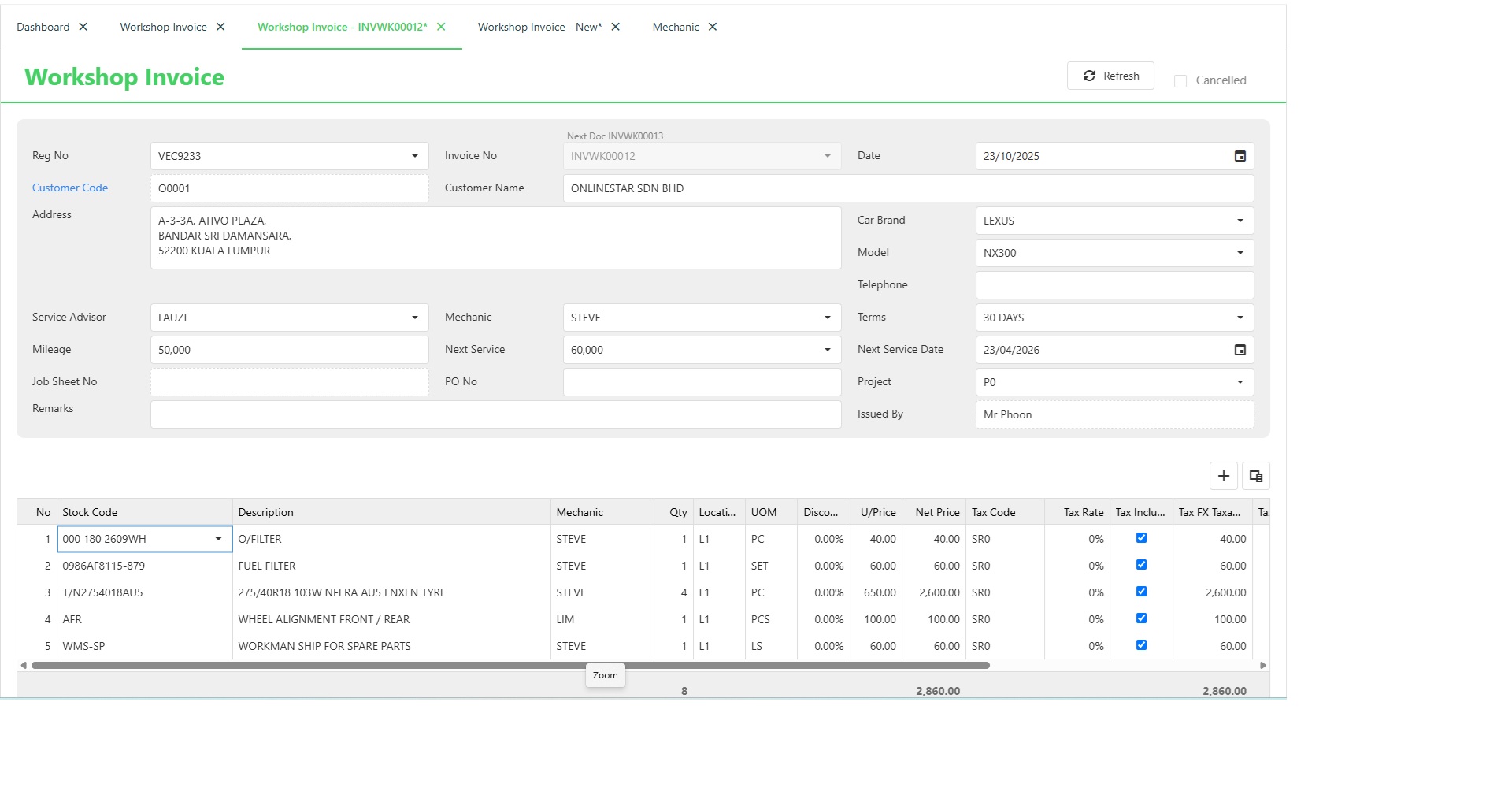Viewport: 1512px width, 806px height.
Task: Toggle the Cancelled checkbox
Action: [x=1180, y=81]
